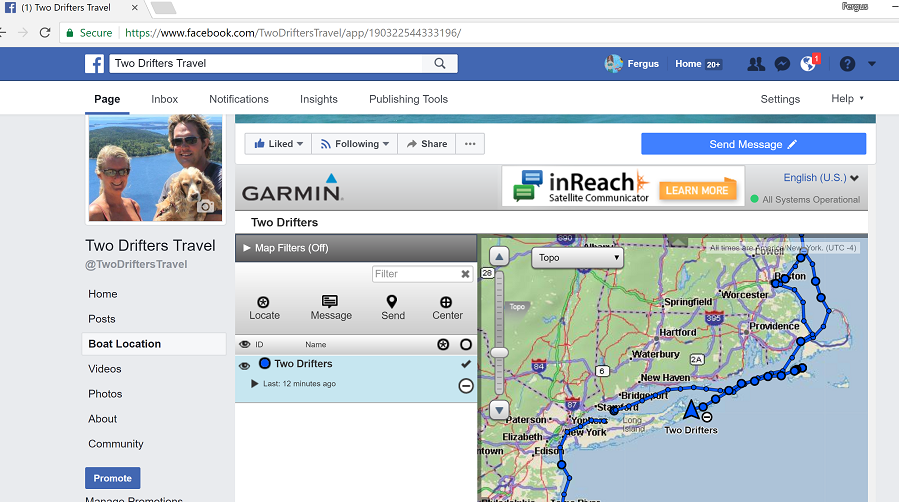Expand Map Filters (Off) panel
899x502 pixels.
pos(356,248)
